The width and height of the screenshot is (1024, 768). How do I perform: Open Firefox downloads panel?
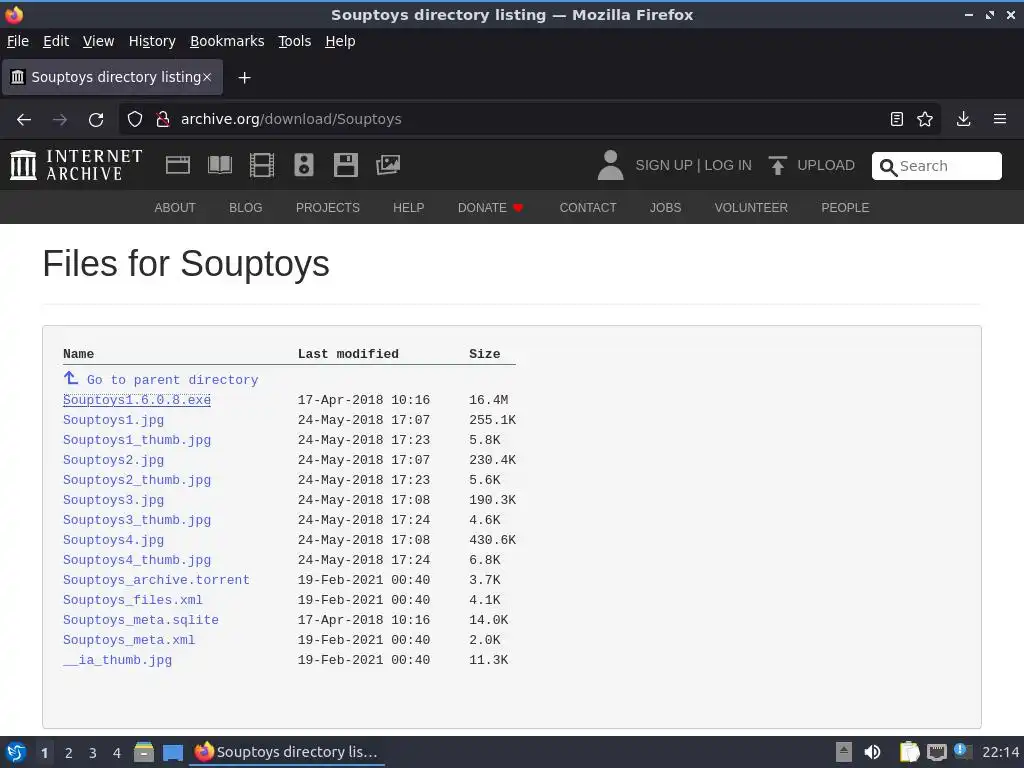tap(963, 119)
